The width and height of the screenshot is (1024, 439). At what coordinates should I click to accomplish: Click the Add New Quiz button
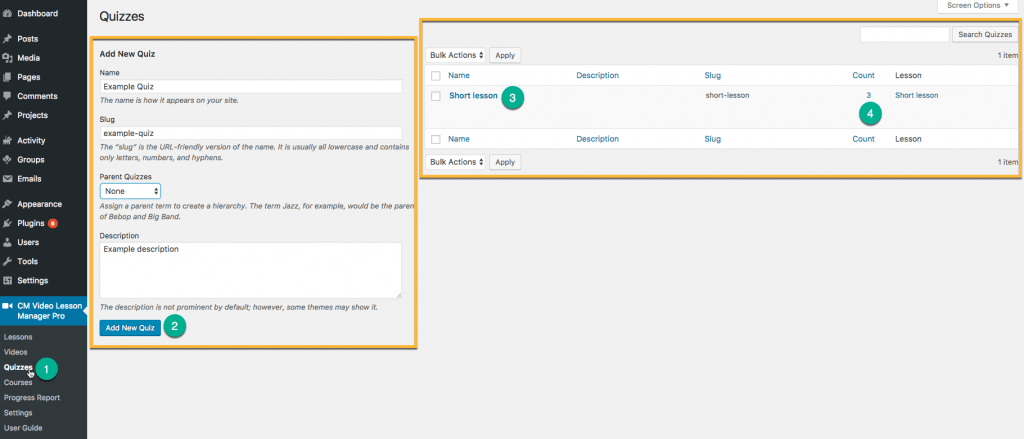pos(129,328)
